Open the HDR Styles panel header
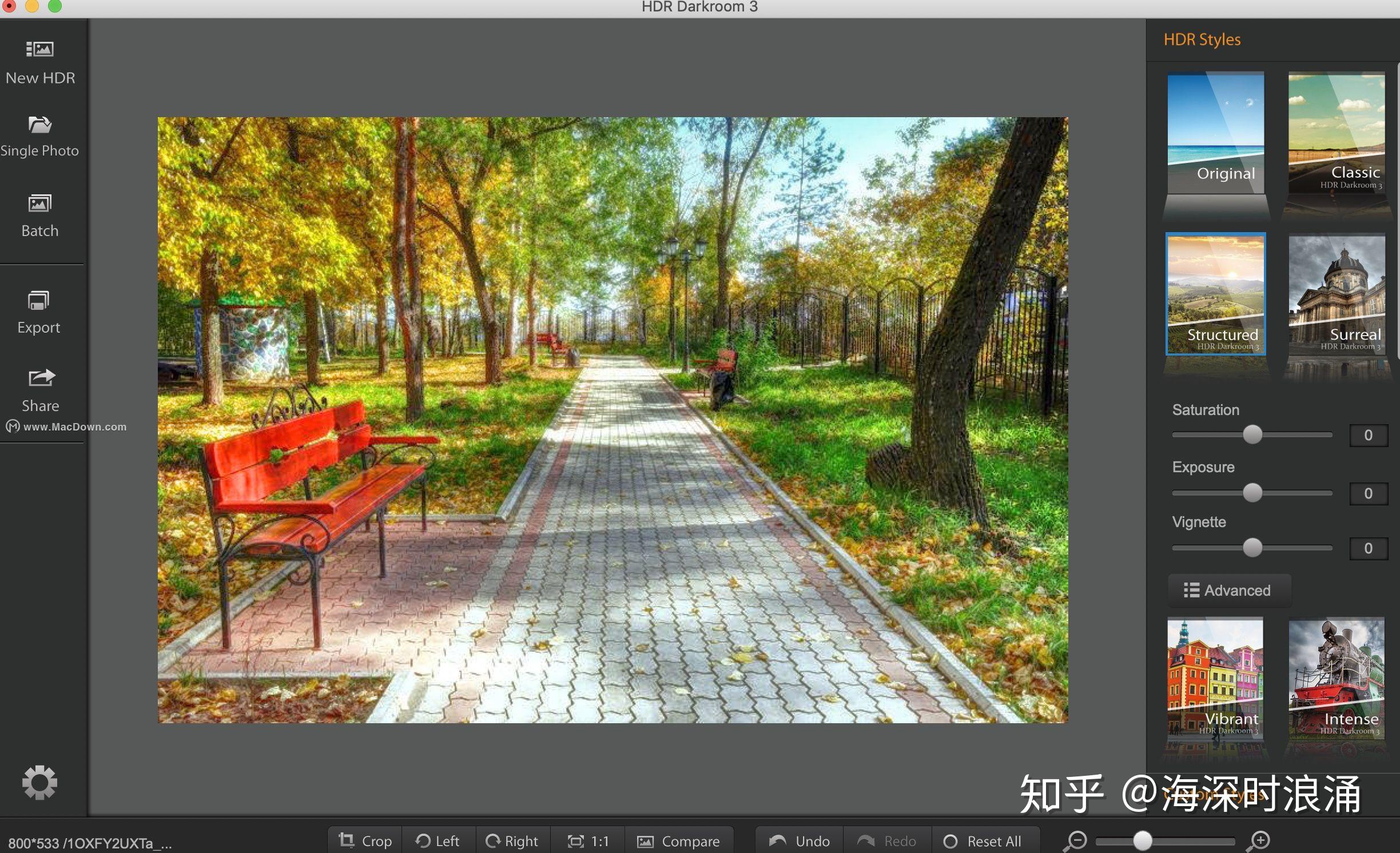Screen dimensions: 1400x853 click(1202, 39)
